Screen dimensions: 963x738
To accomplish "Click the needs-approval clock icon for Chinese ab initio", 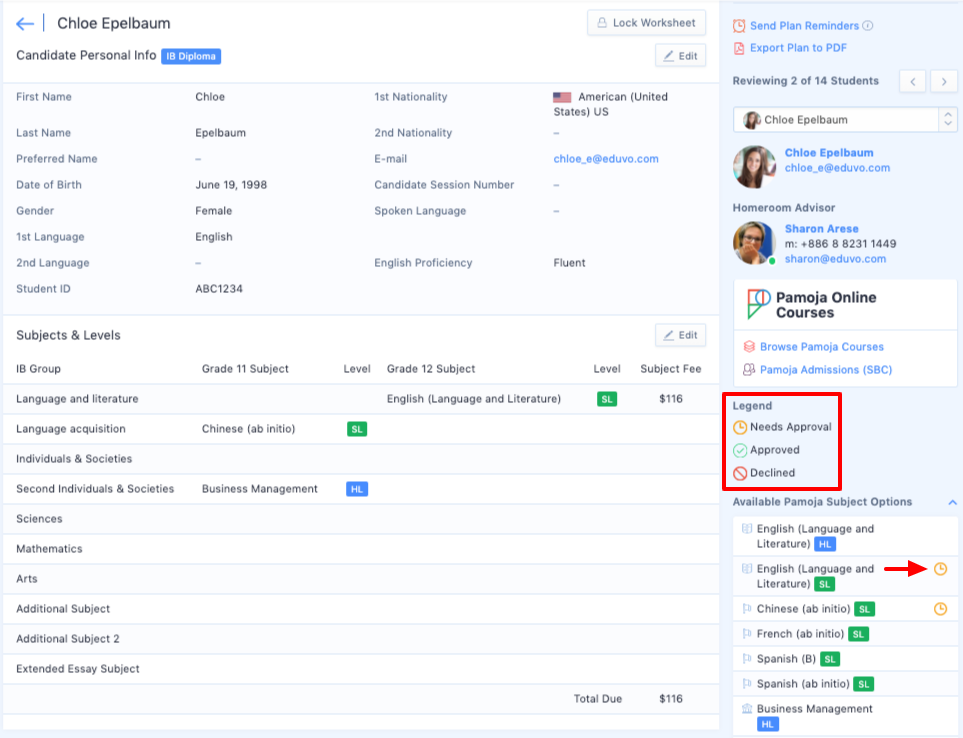I will (x=940, y=609).
